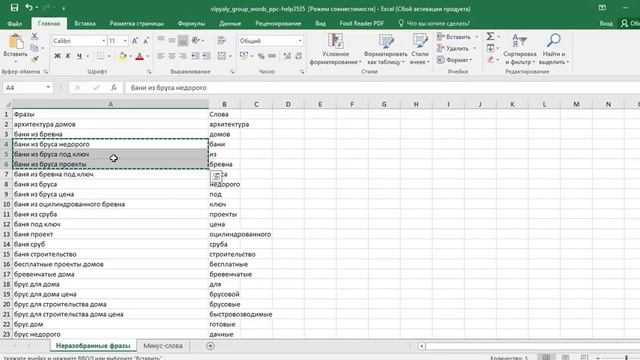The image size is (640, 360).
Task: Align text to the right
Action: click(183, 56)
